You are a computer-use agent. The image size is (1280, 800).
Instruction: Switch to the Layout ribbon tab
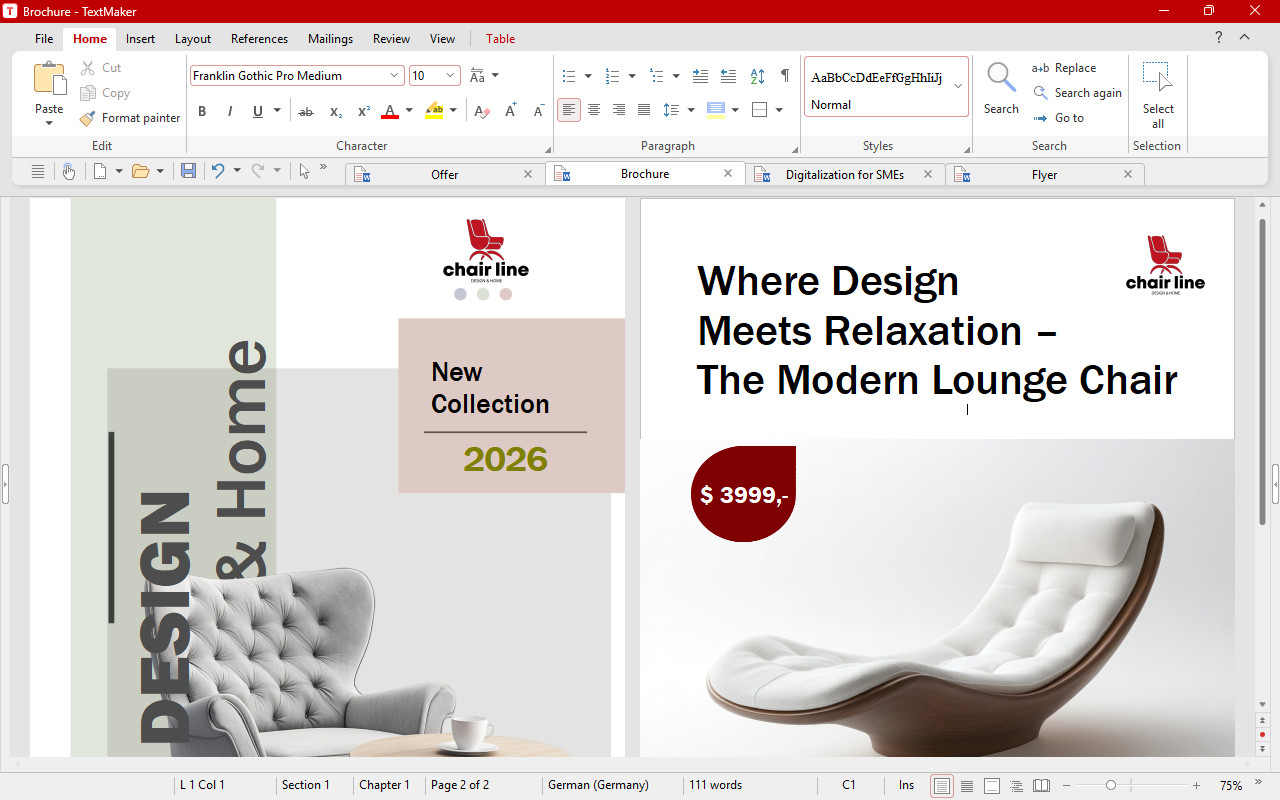click(x=193, y=39)
